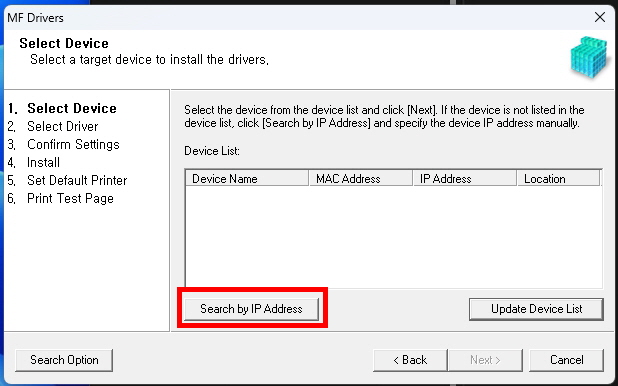Sort by Device Name column header

[x=247, y=179]
